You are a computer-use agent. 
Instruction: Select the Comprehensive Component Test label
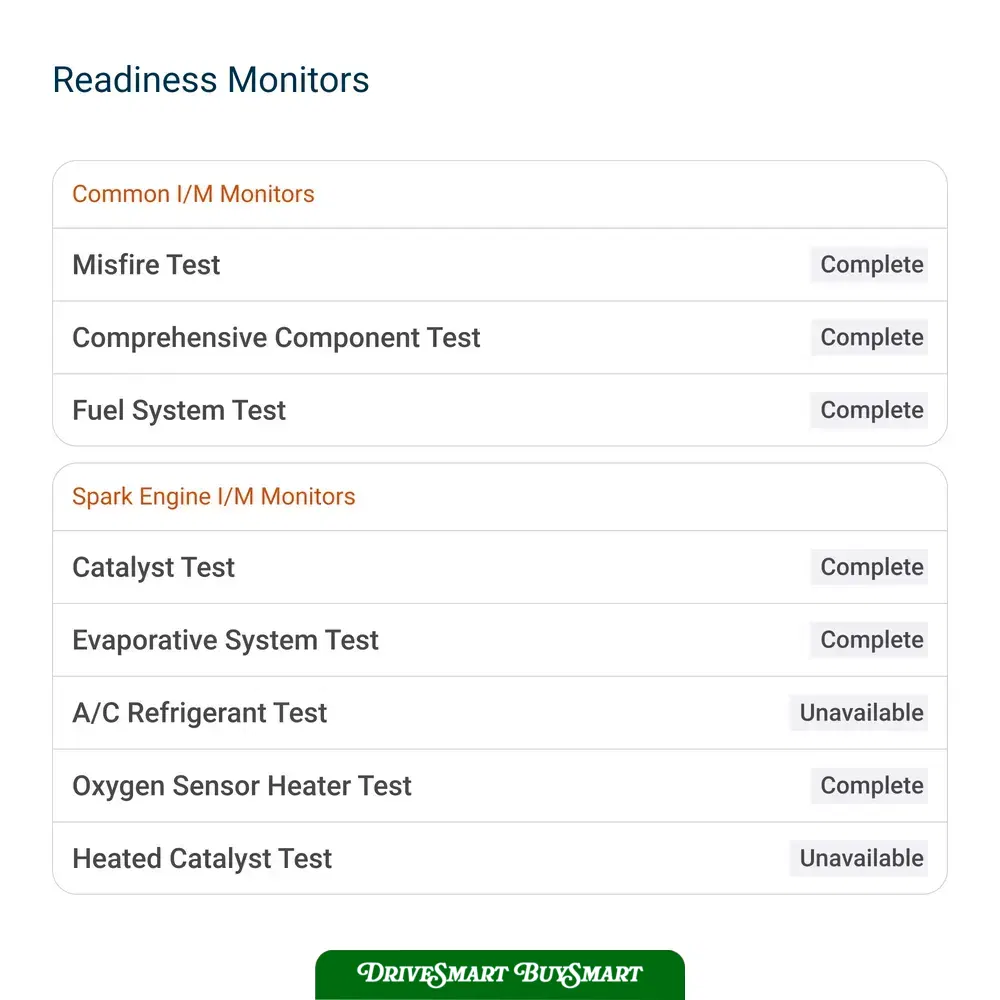pos(276,337)
